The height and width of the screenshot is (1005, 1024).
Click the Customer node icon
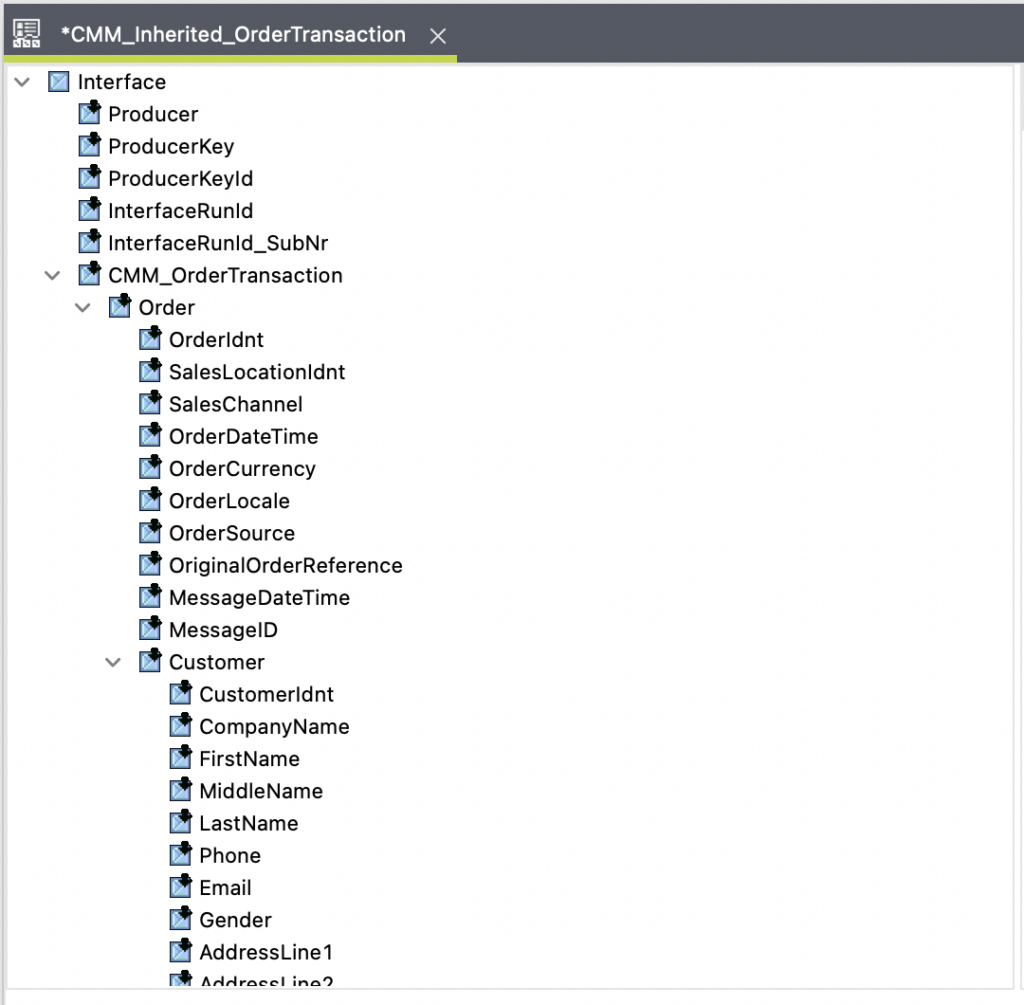coord(150,660)
